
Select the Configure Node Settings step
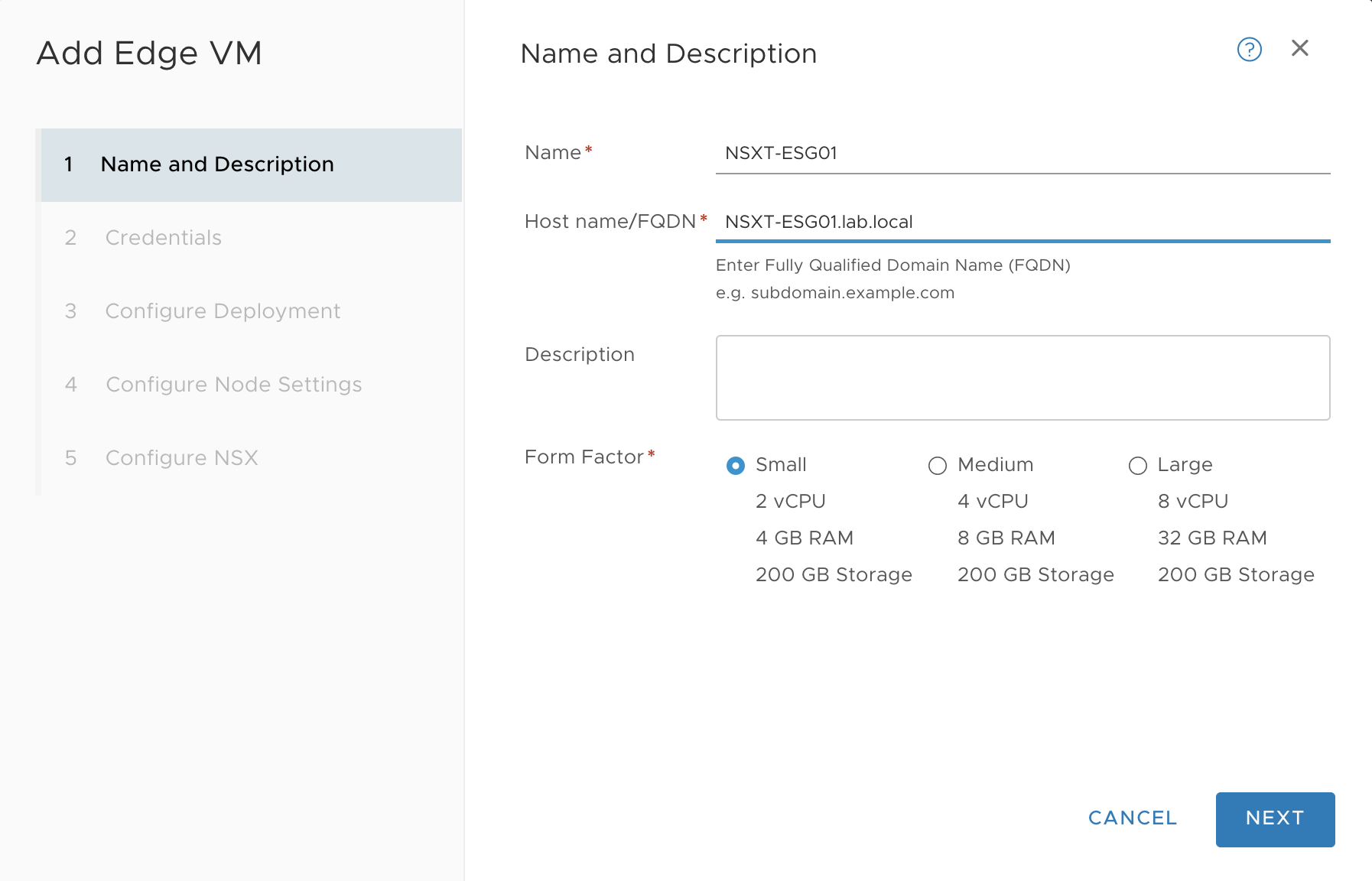[252, 385]
